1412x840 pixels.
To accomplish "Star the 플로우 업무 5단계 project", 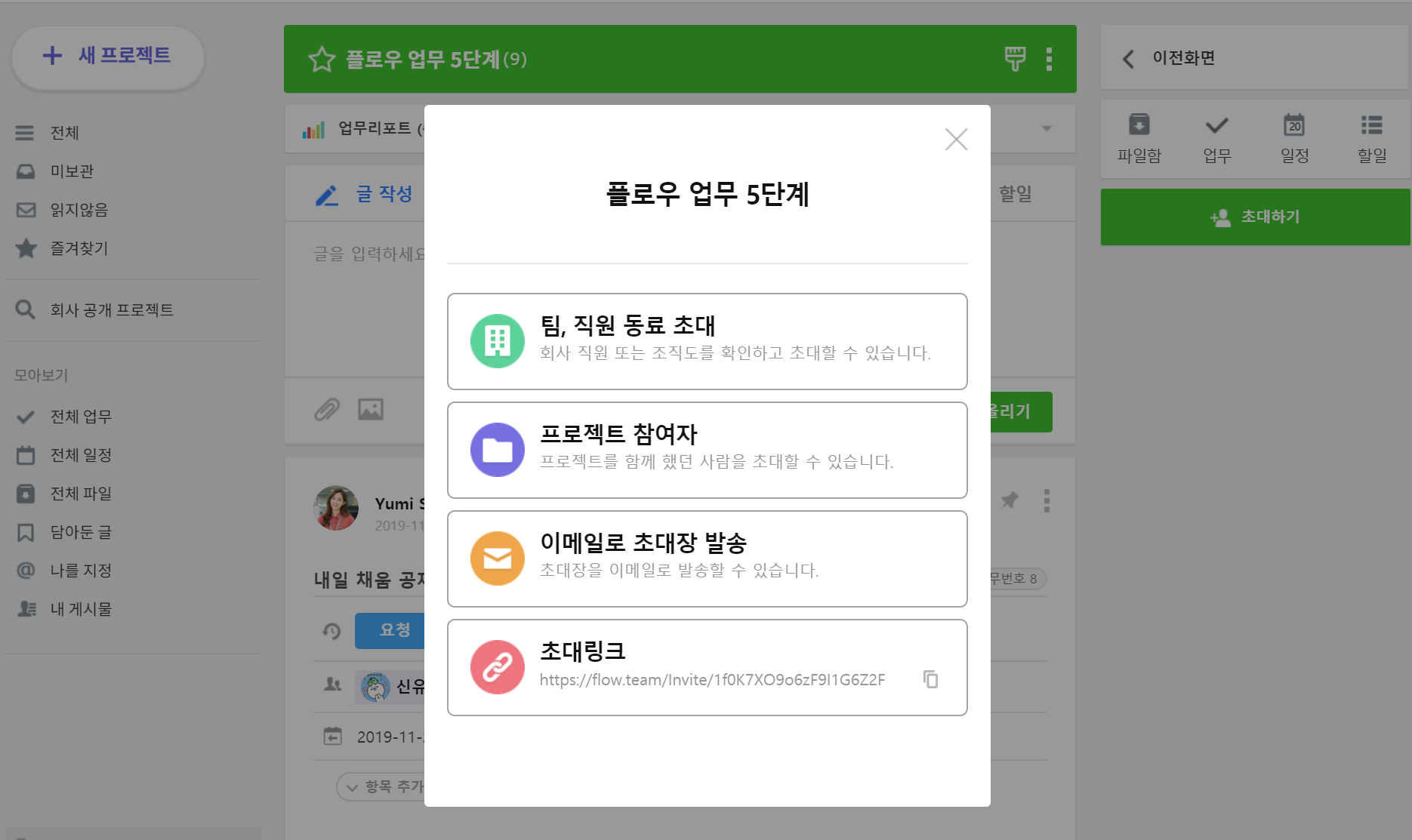I will pyautogui.click(x=322, y=59).
